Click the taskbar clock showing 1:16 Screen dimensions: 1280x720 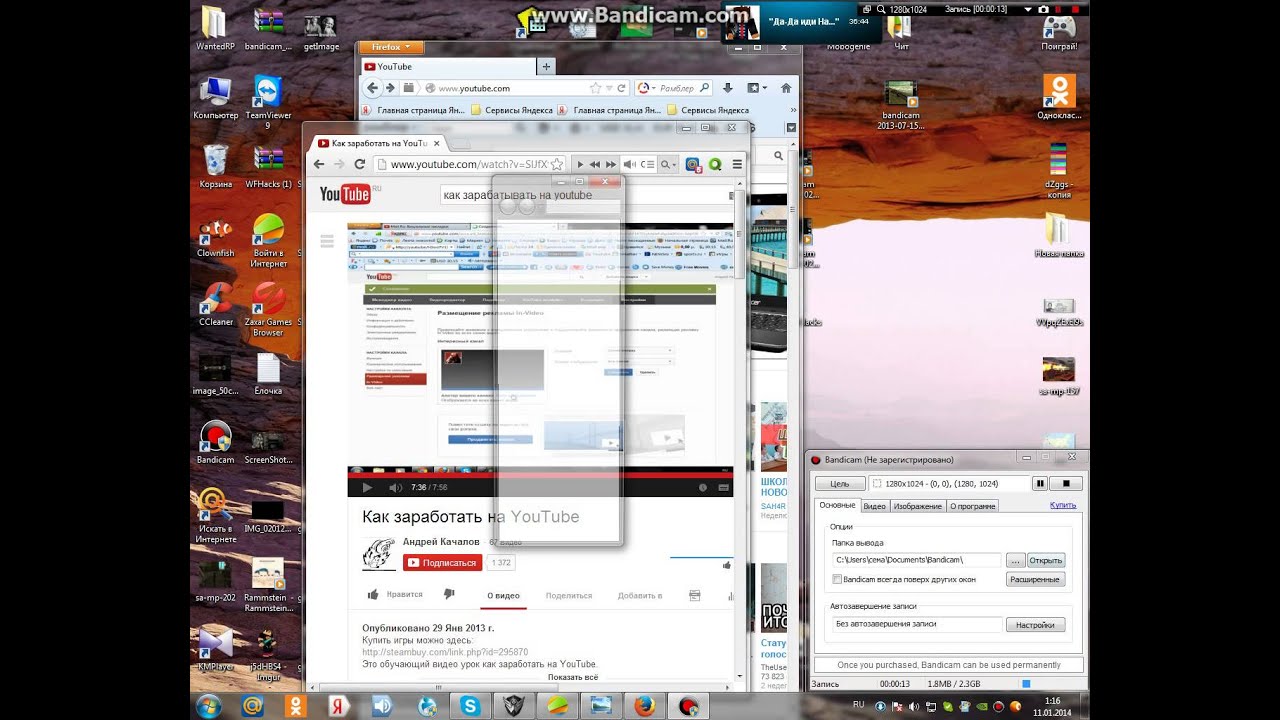[1053, 706]
